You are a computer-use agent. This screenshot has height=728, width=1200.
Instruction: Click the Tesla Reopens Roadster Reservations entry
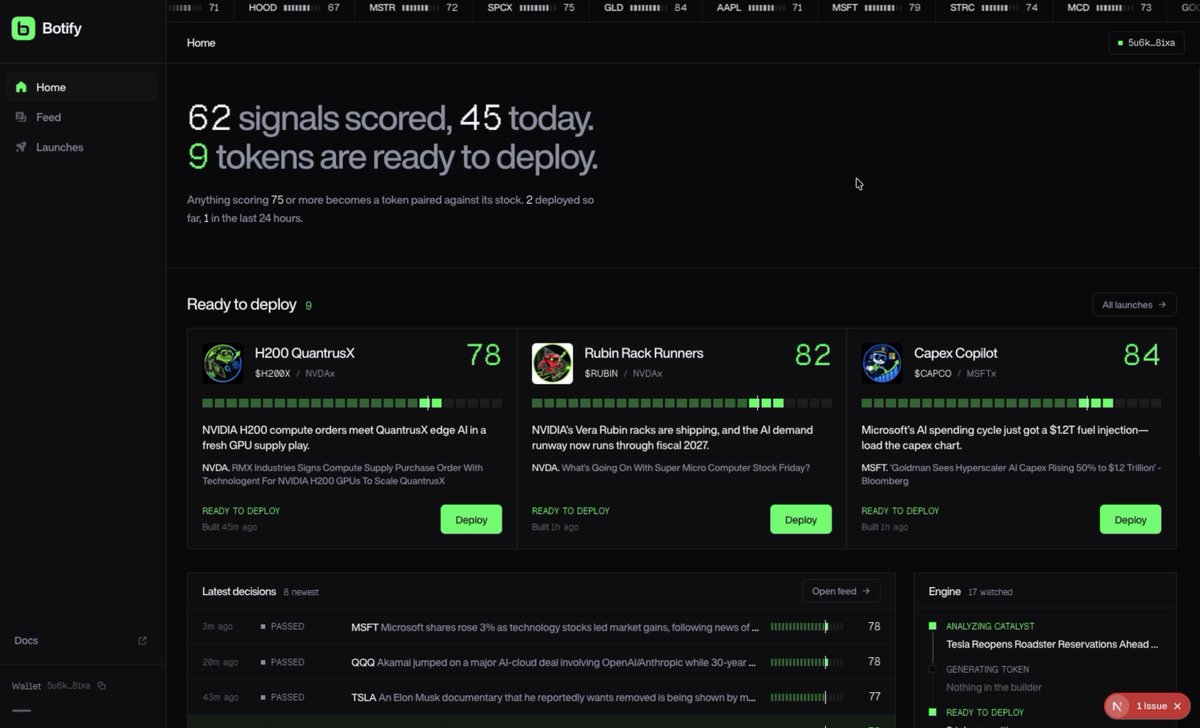1052,645
